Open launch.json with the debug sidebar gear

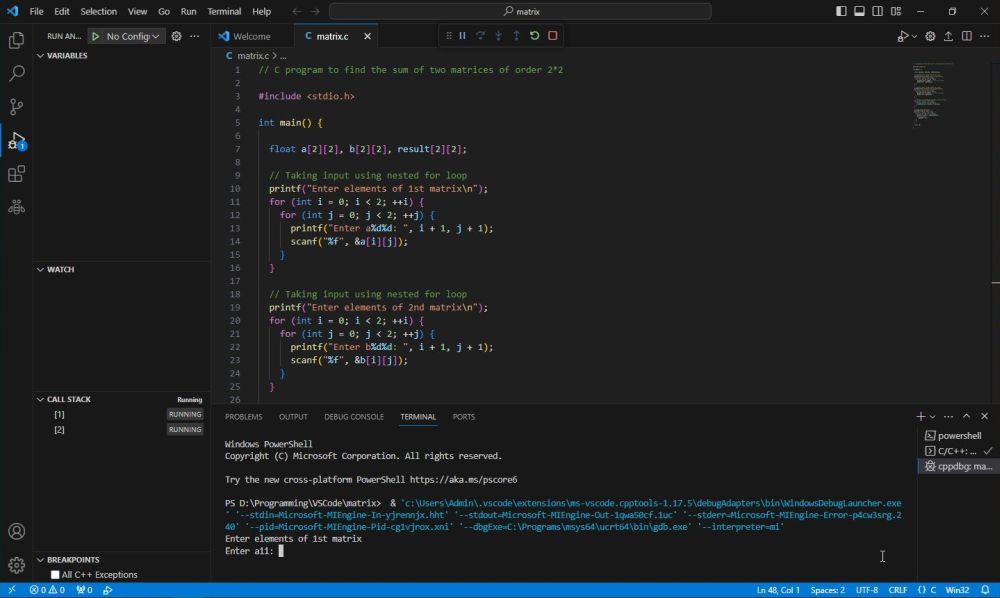coord(177,36)
